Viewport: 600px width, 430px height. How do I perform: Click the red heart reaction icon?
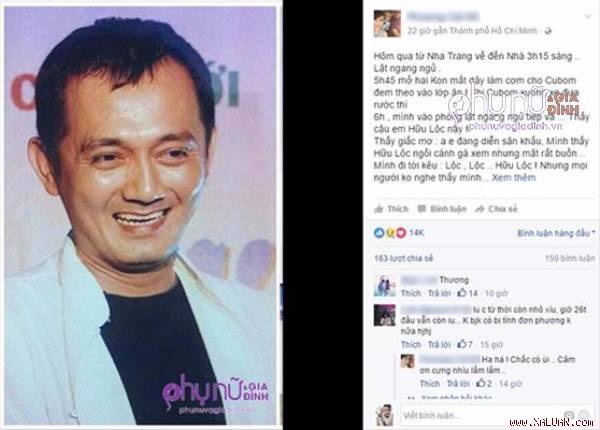[x=401, y=233]
